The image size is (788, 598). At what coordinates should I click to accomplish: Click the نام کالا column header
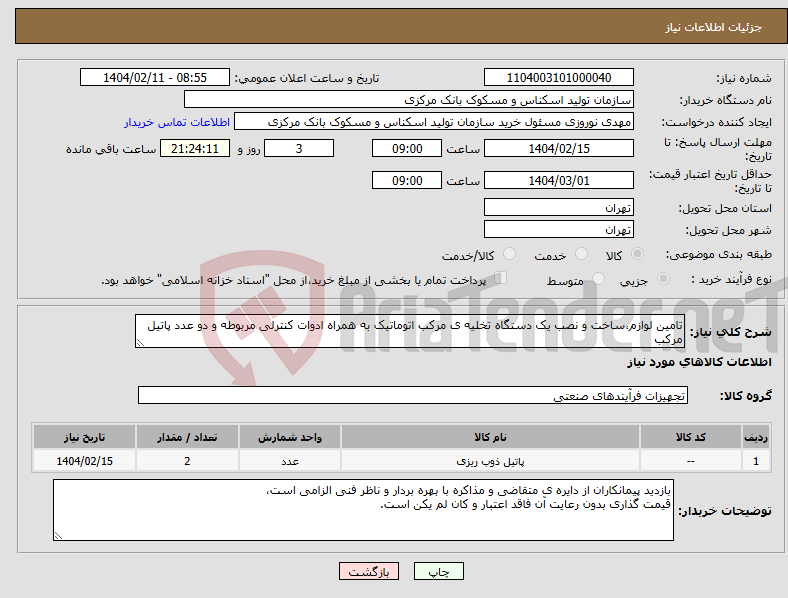click(490, 437)
